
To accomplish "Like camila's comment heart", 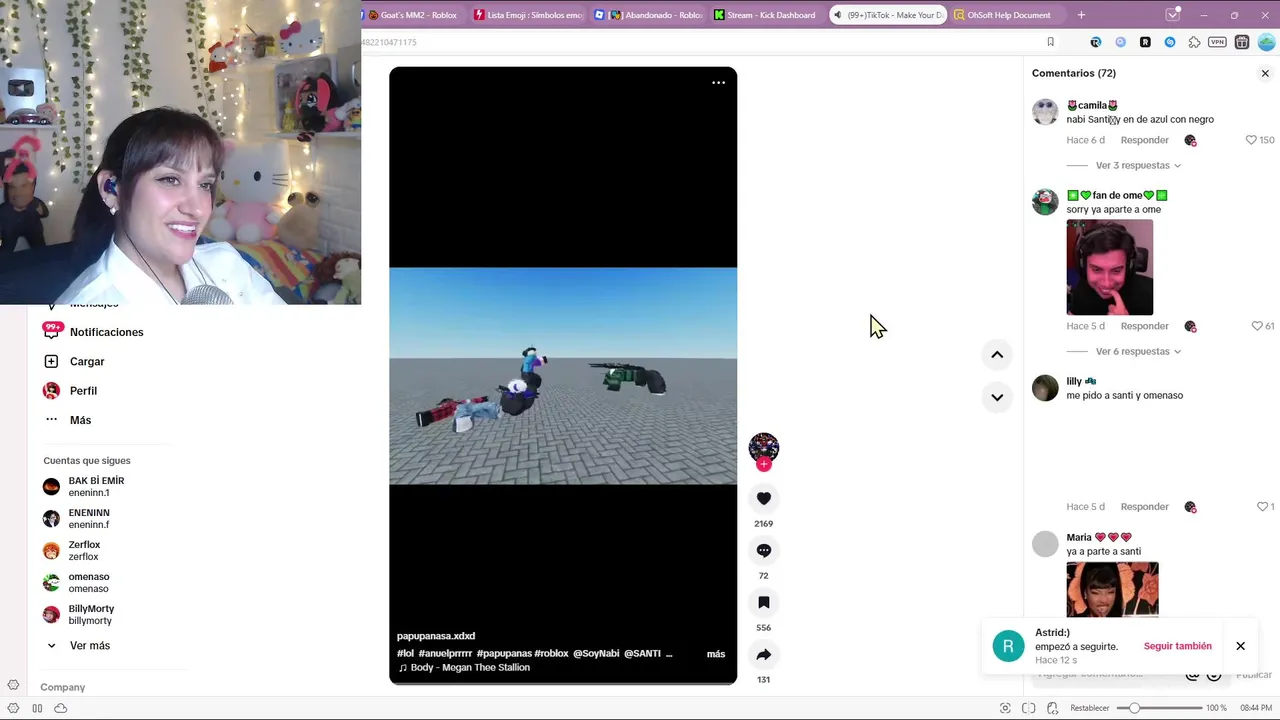I will [x=1251, y=140].
